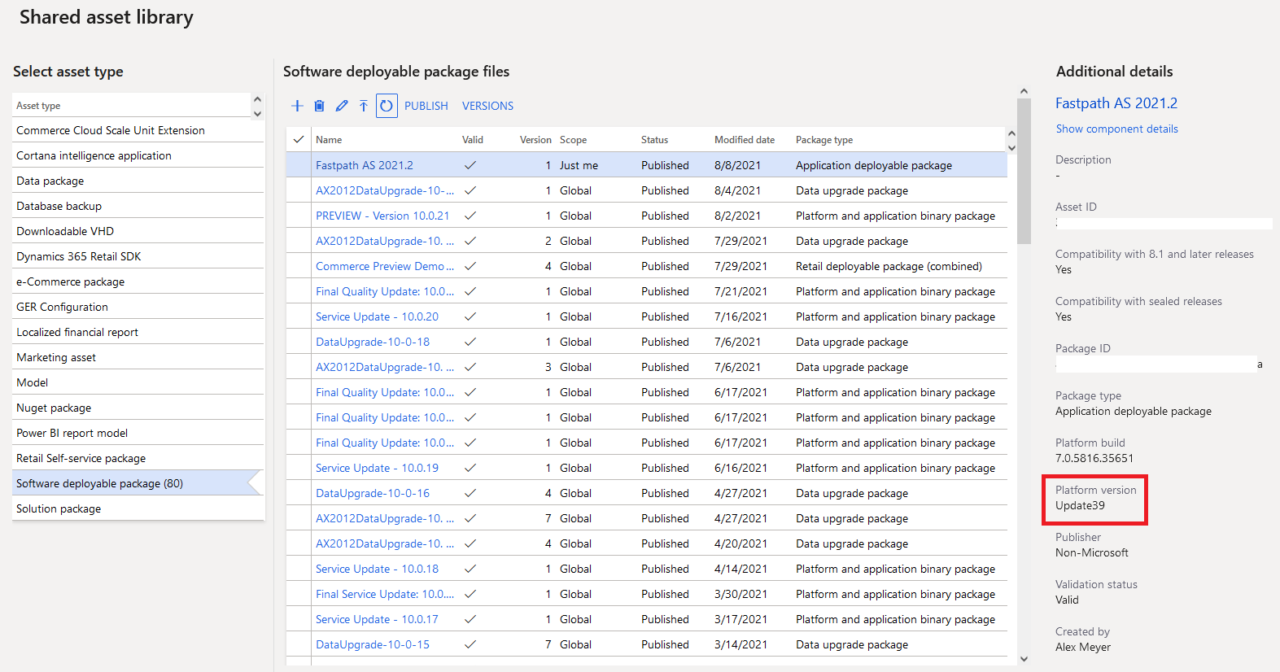Select the Service Update - 10.0.20 file
The width and height of the screenshot is (1280, 672).
coord(377,316)
